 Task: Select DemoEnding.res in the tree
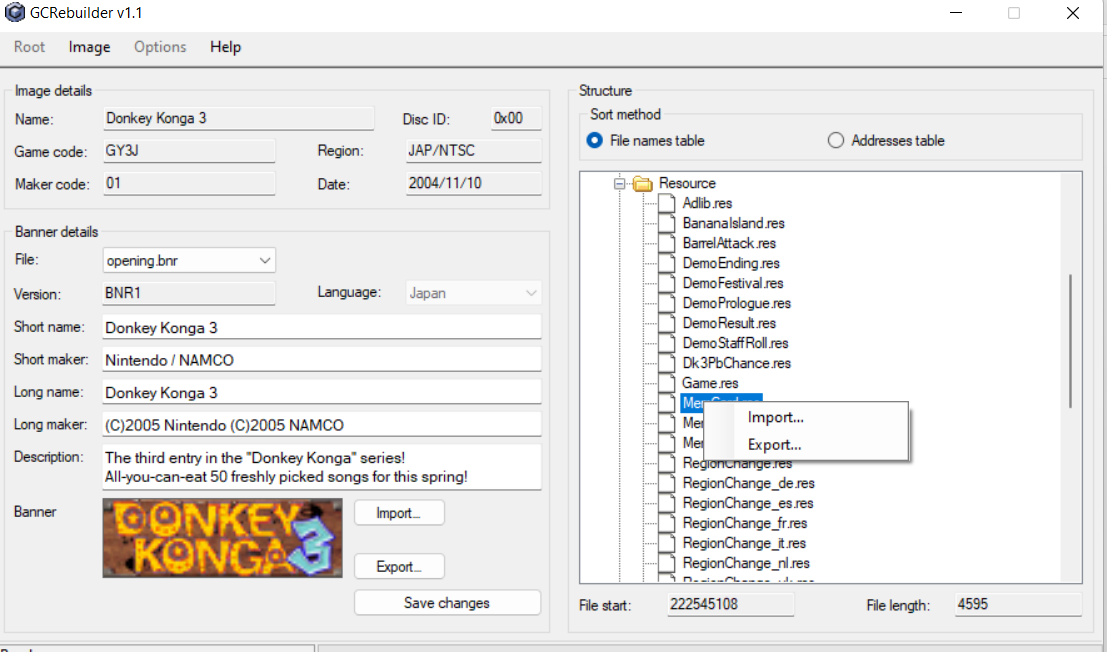(x=731, y=263)
